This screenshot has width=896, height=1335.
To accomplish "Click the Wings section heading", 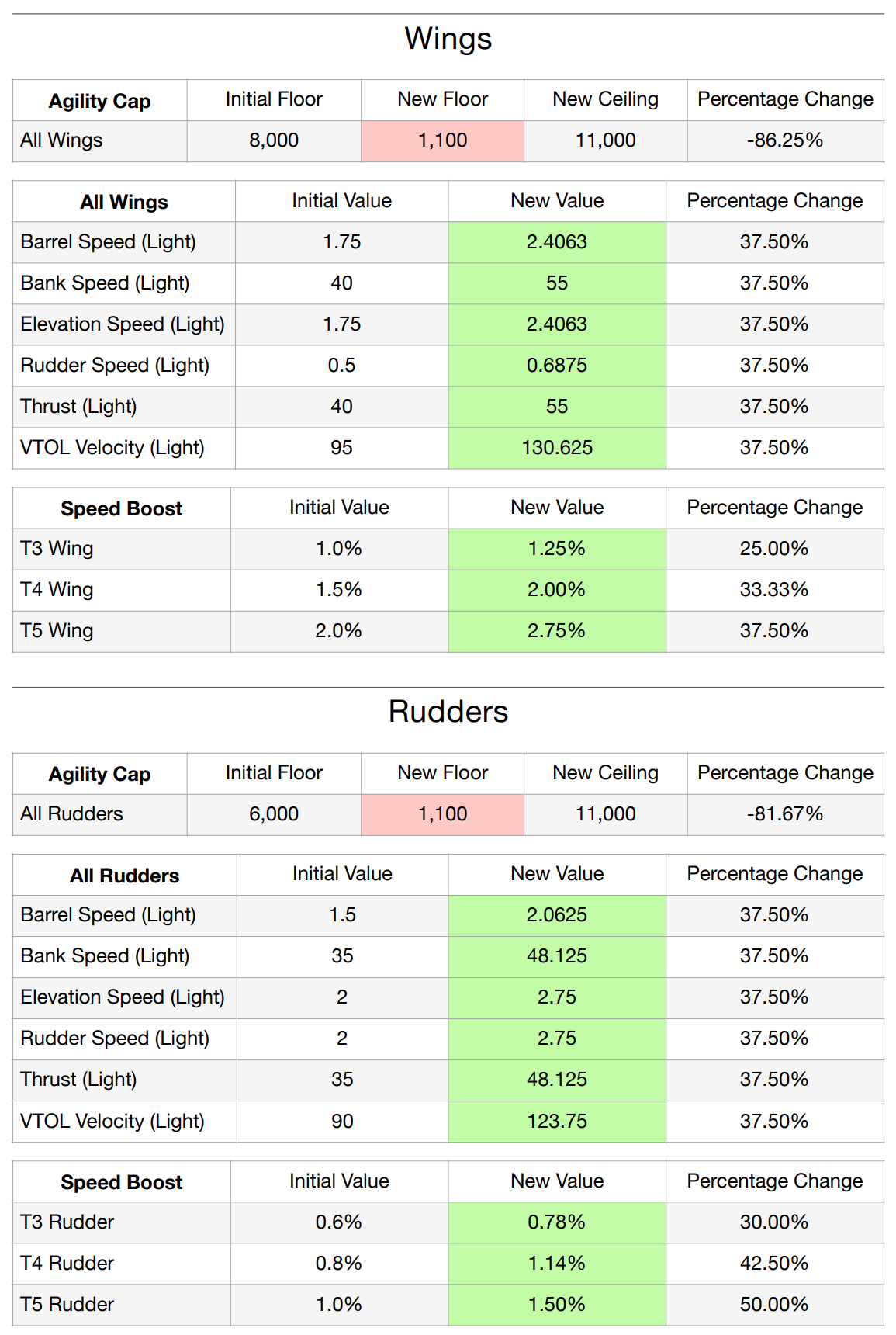I will [448, 39].
